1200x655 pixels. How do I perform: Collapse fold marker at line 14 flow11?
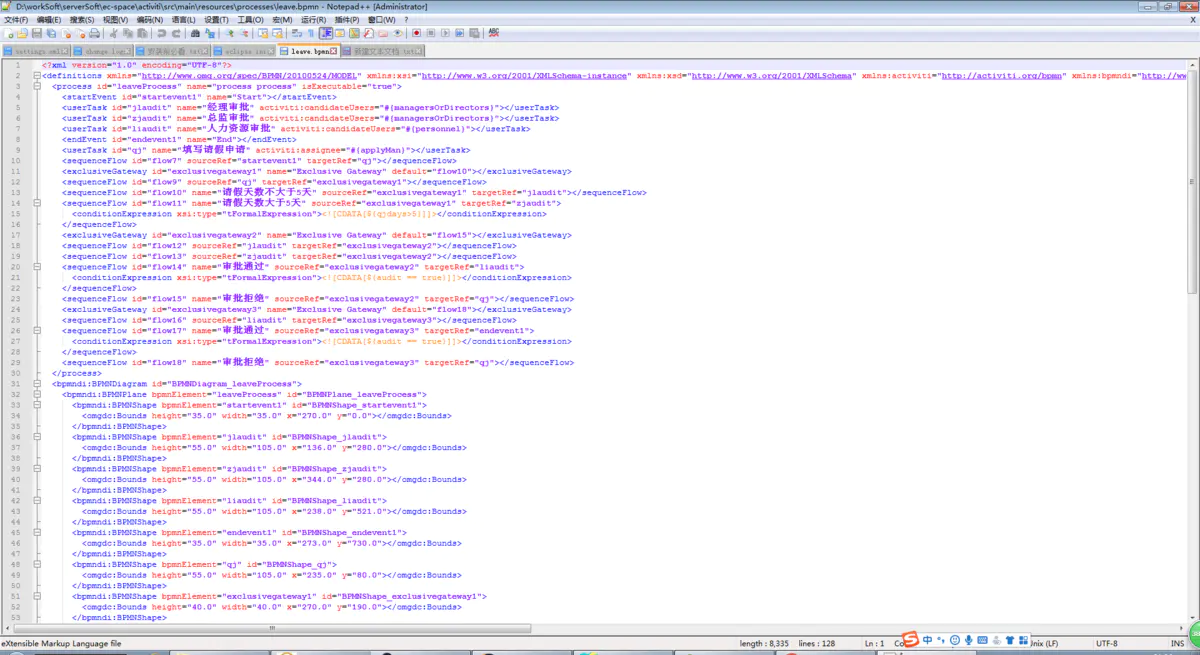point(36,203)
